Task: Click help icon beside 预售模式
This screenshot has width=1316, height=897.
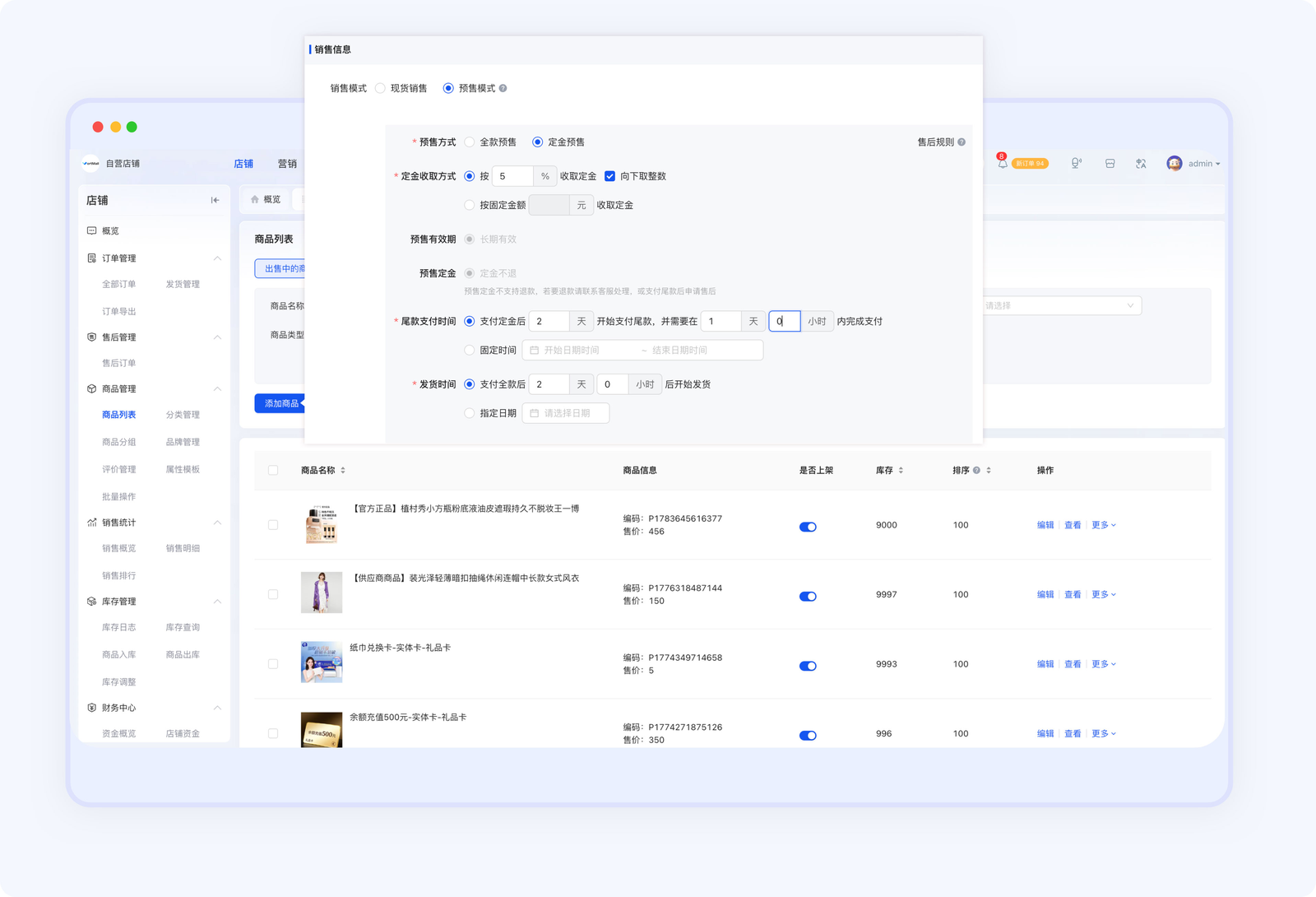Action: click(503, 88)
